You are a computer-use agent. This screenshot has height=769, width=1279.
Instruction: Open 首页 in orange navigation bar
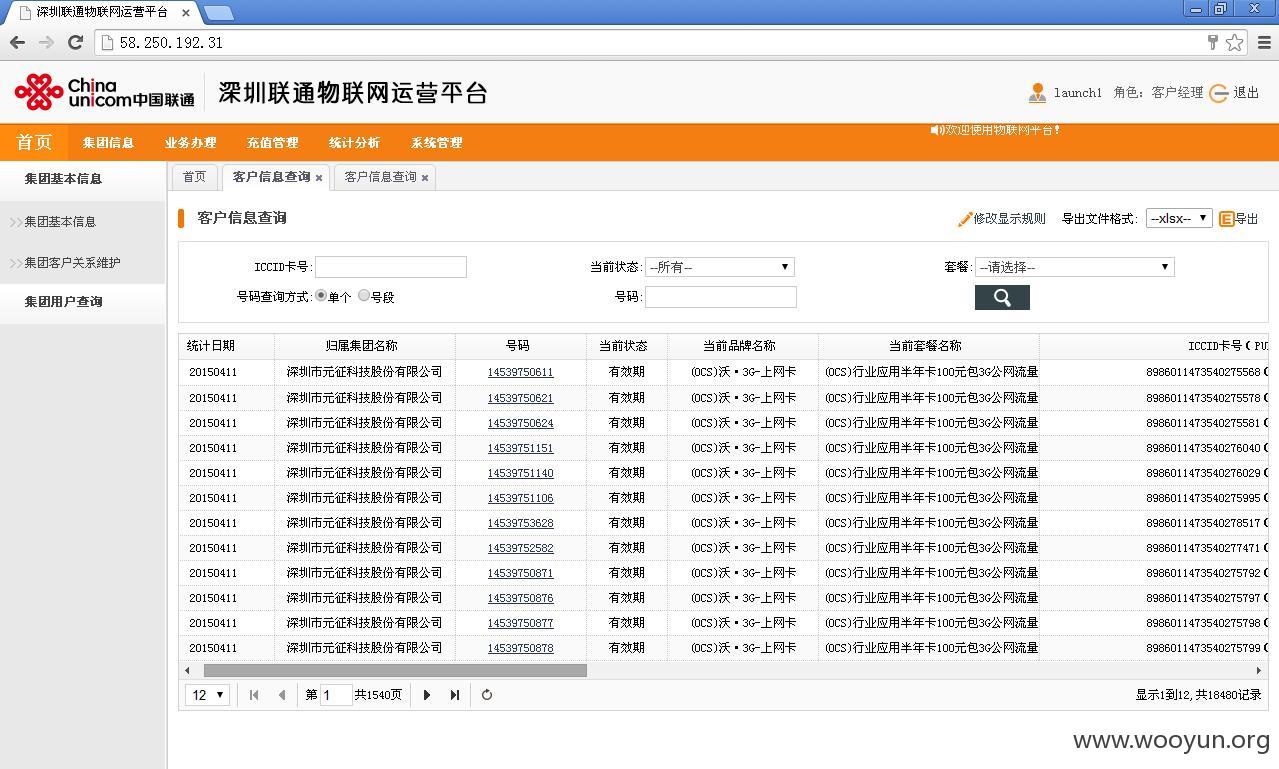tap(34, 142)
